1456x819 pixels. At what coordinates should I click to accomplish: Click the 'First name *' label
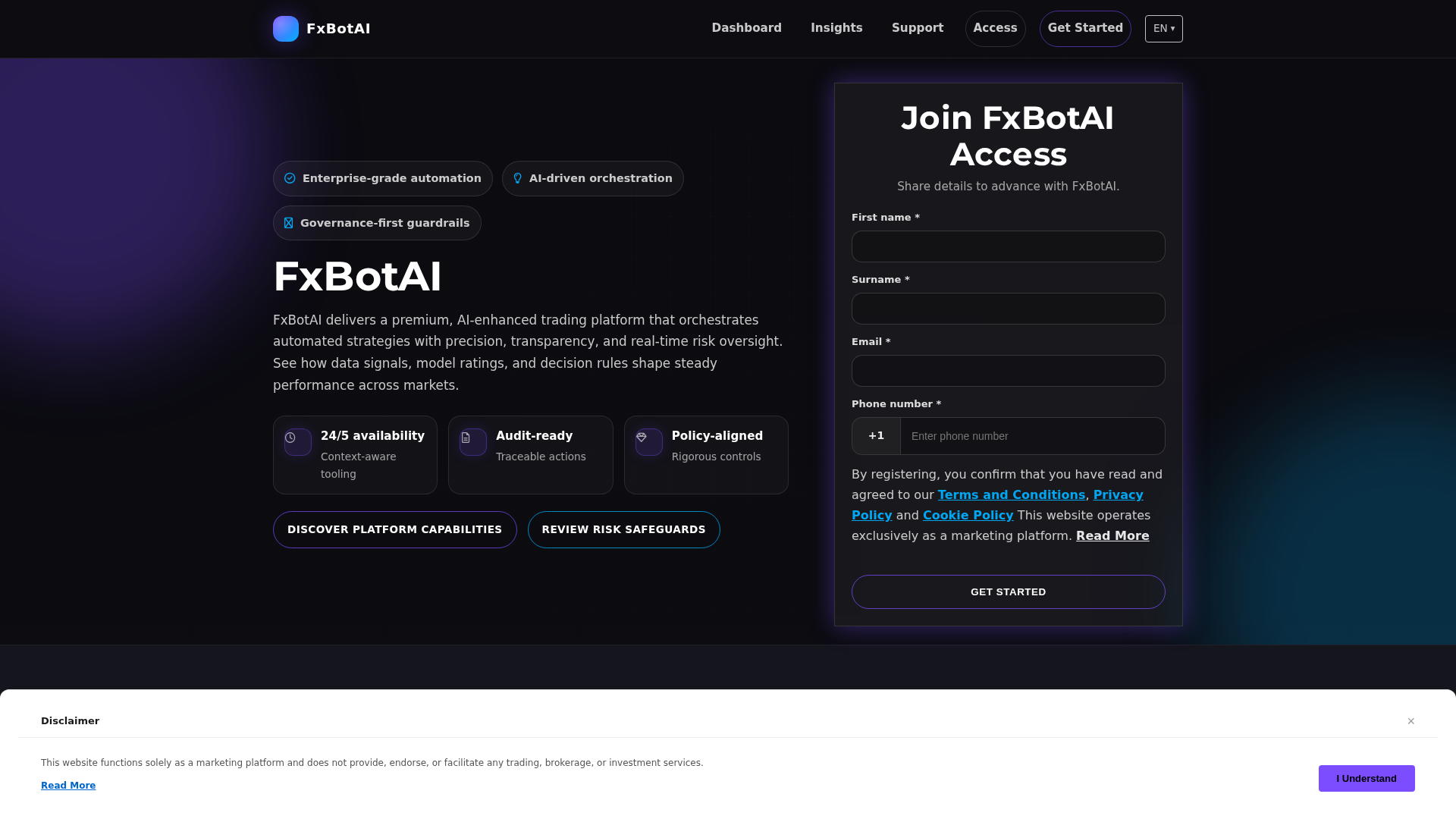coord(885,218)
